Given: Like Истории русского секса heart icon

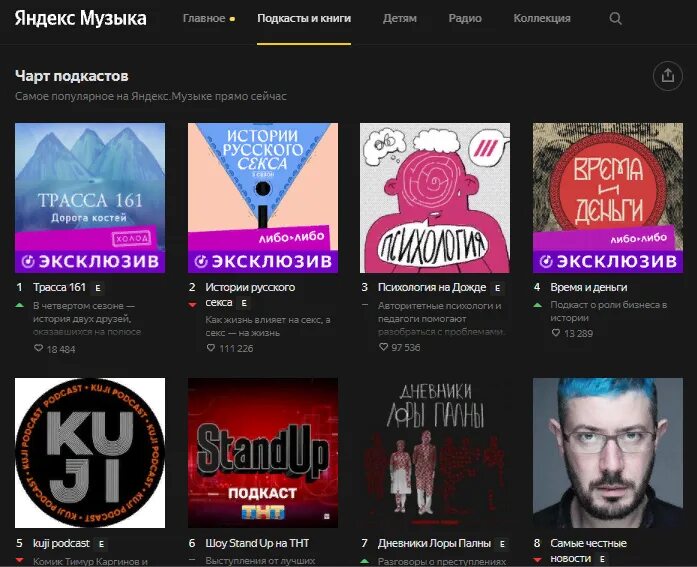Looking at the screenshot, I should (x=211, y=348).
